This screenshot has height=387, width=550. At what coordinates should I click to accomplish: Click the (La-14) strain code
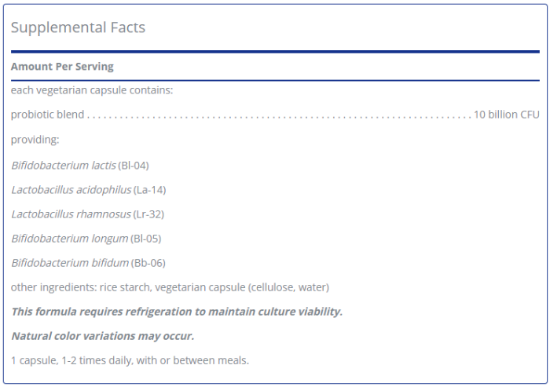click(149, 190)
